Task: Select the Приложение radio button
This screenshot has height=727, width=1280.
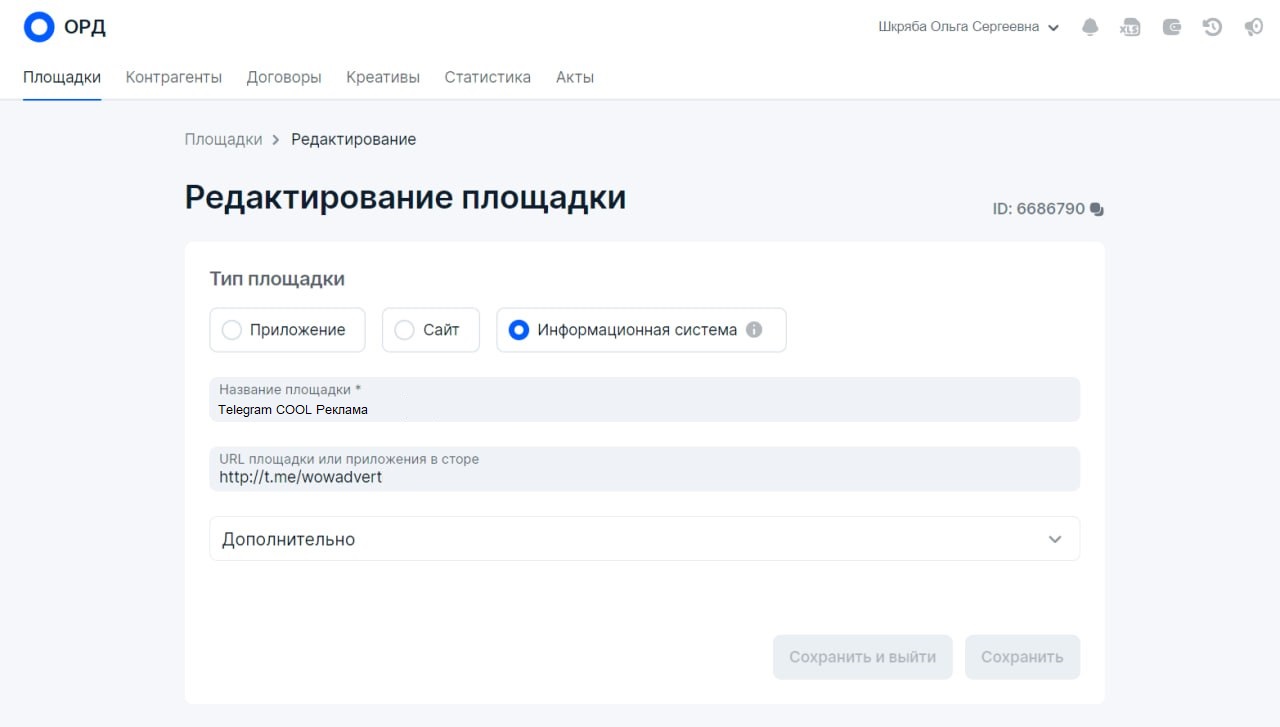Action: pyautogui.click(x=232, y=330)
